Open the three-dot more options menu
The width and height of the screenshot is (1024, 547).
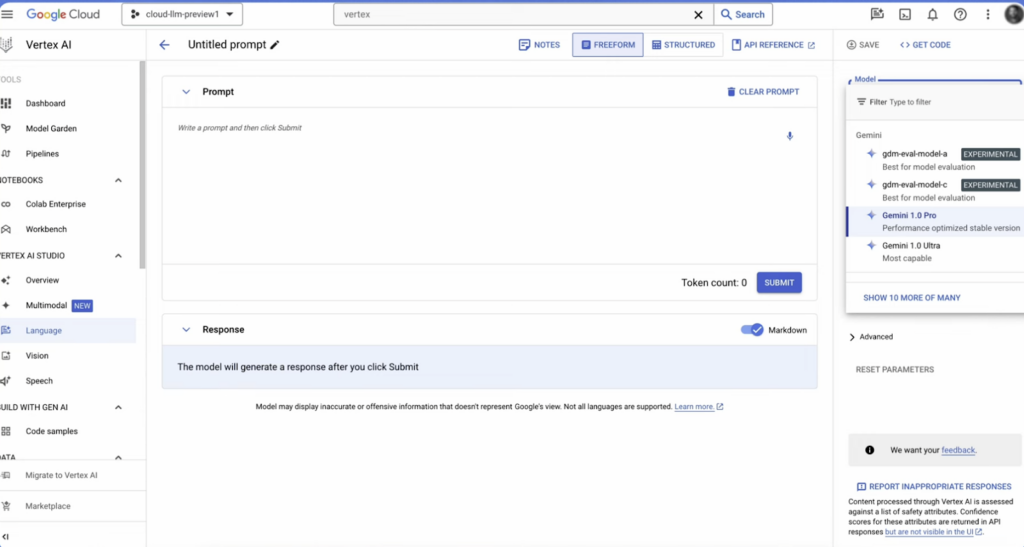[x=987, y=14]
